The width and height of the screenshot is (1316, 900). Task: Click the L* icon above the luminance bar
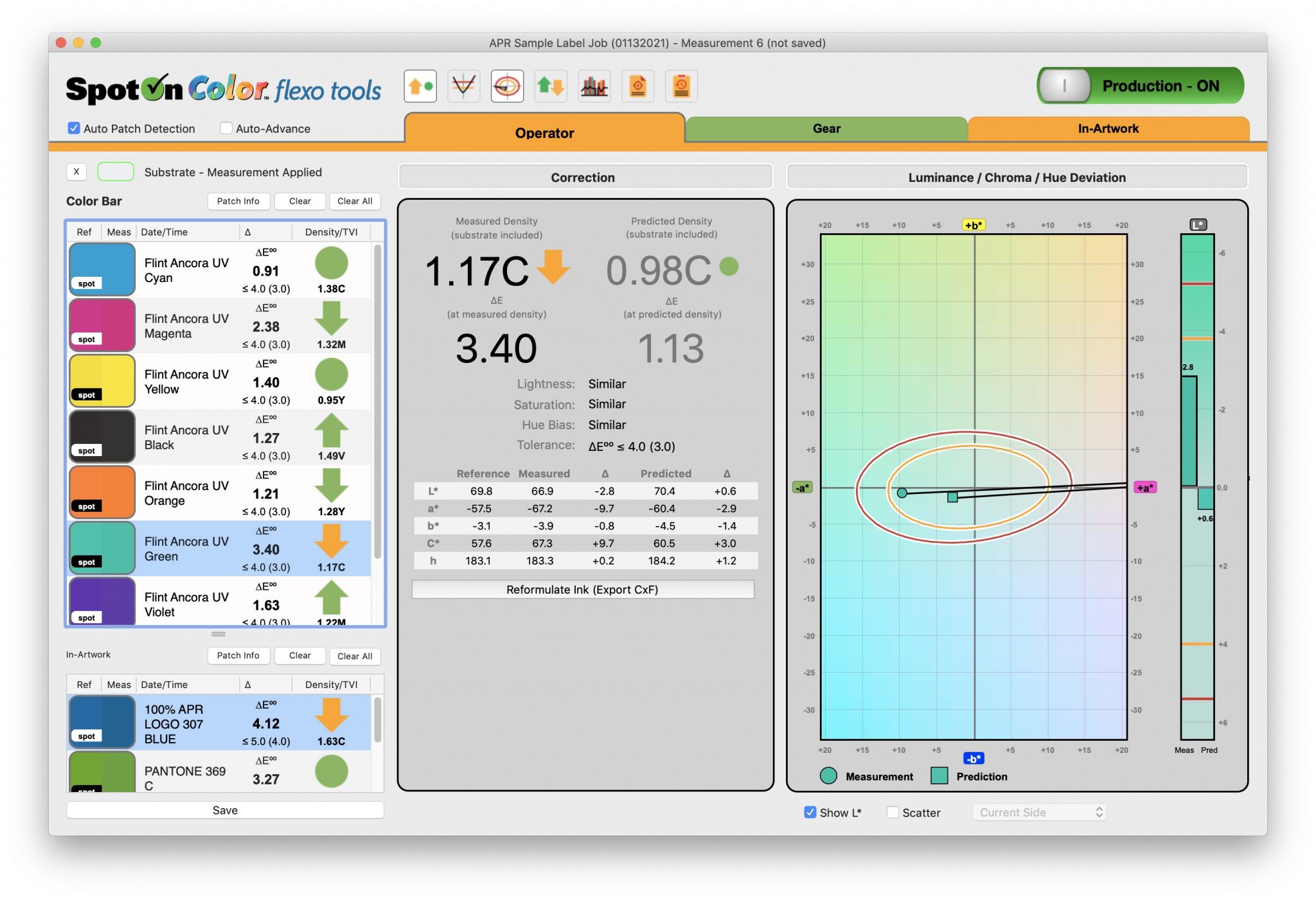[x=1198, y=224]
